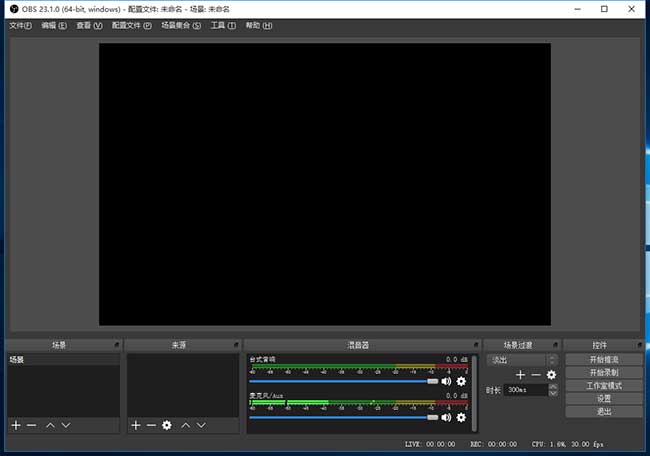This screenshot has width=650, height=456.
Task: Click the 开始推流 button
Action: click(x=604, y=359)
